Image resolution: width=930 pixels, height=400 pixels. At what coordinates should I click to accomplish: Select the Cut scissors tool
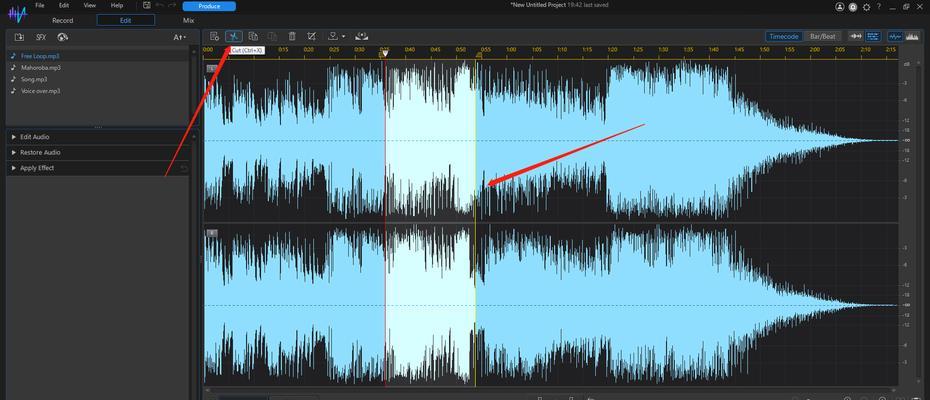[x=234, y=36]
